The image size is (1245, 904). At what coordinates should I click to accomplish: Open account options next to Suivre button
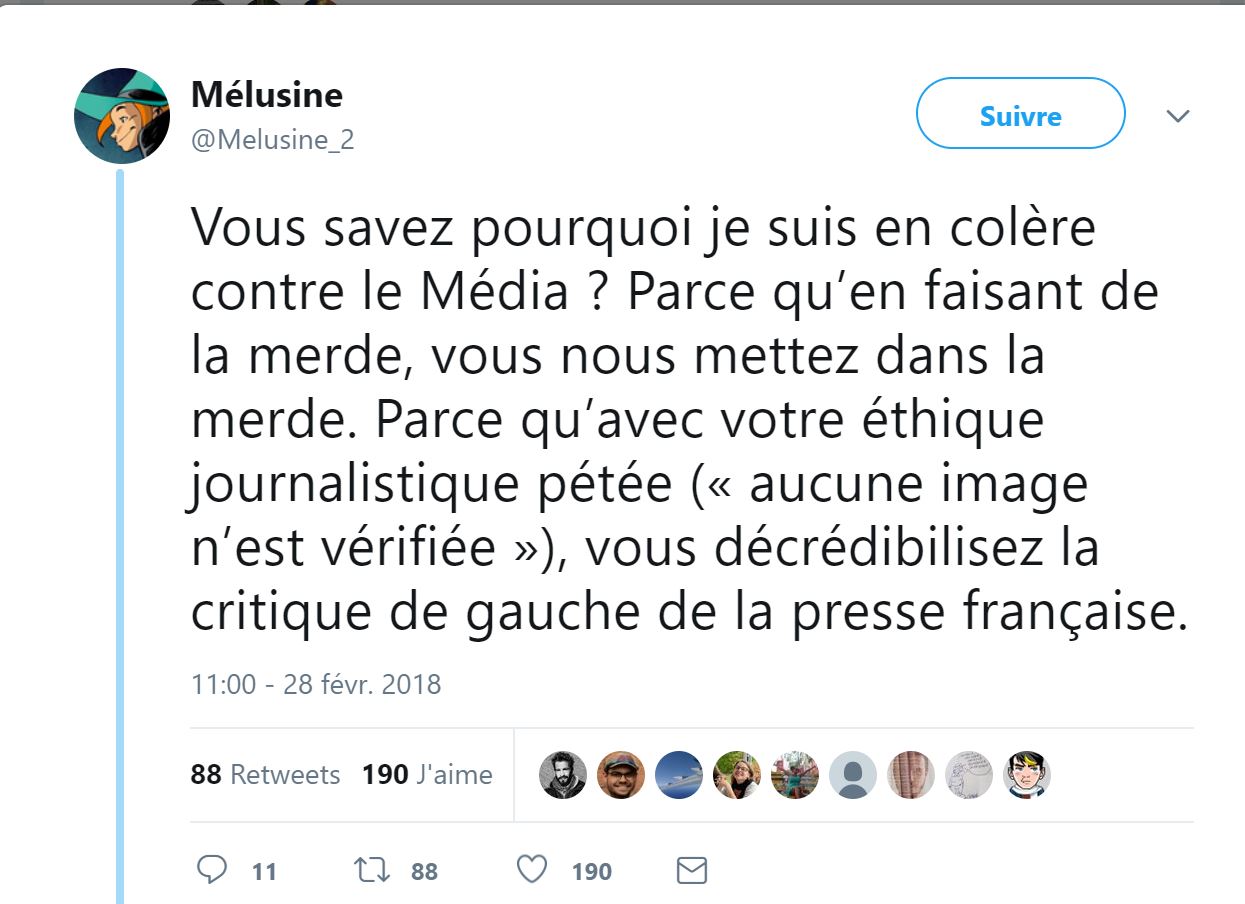(1178, 114)
